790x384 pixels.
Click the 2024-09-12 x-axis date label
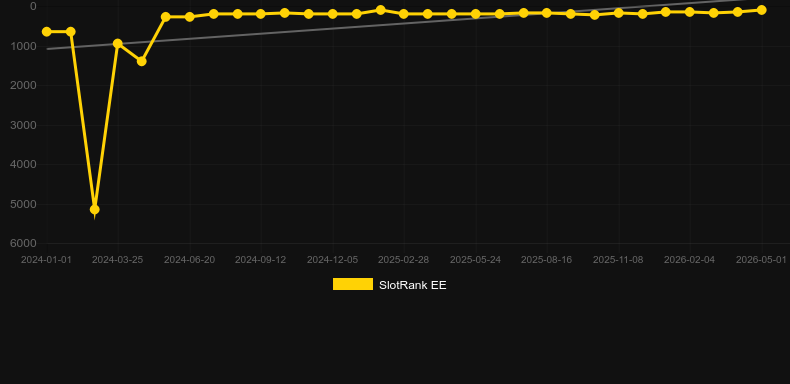click(x=260, y=260)
